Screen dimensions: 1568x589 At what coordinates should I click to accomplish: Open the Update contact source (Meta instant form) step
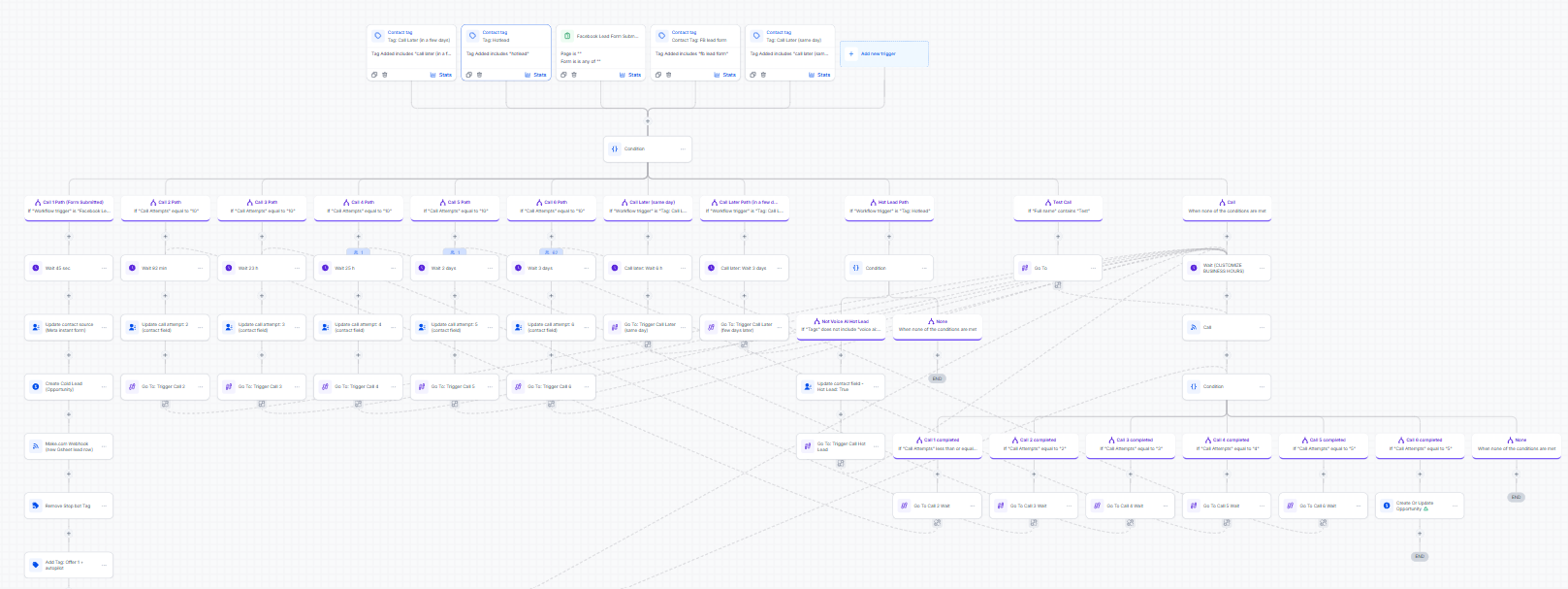click(69, 327)
